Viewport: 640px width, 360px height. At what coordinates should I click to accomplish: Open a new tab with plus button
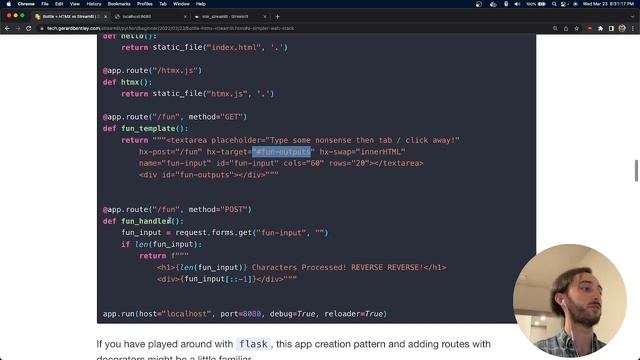(x=278, y=17)
